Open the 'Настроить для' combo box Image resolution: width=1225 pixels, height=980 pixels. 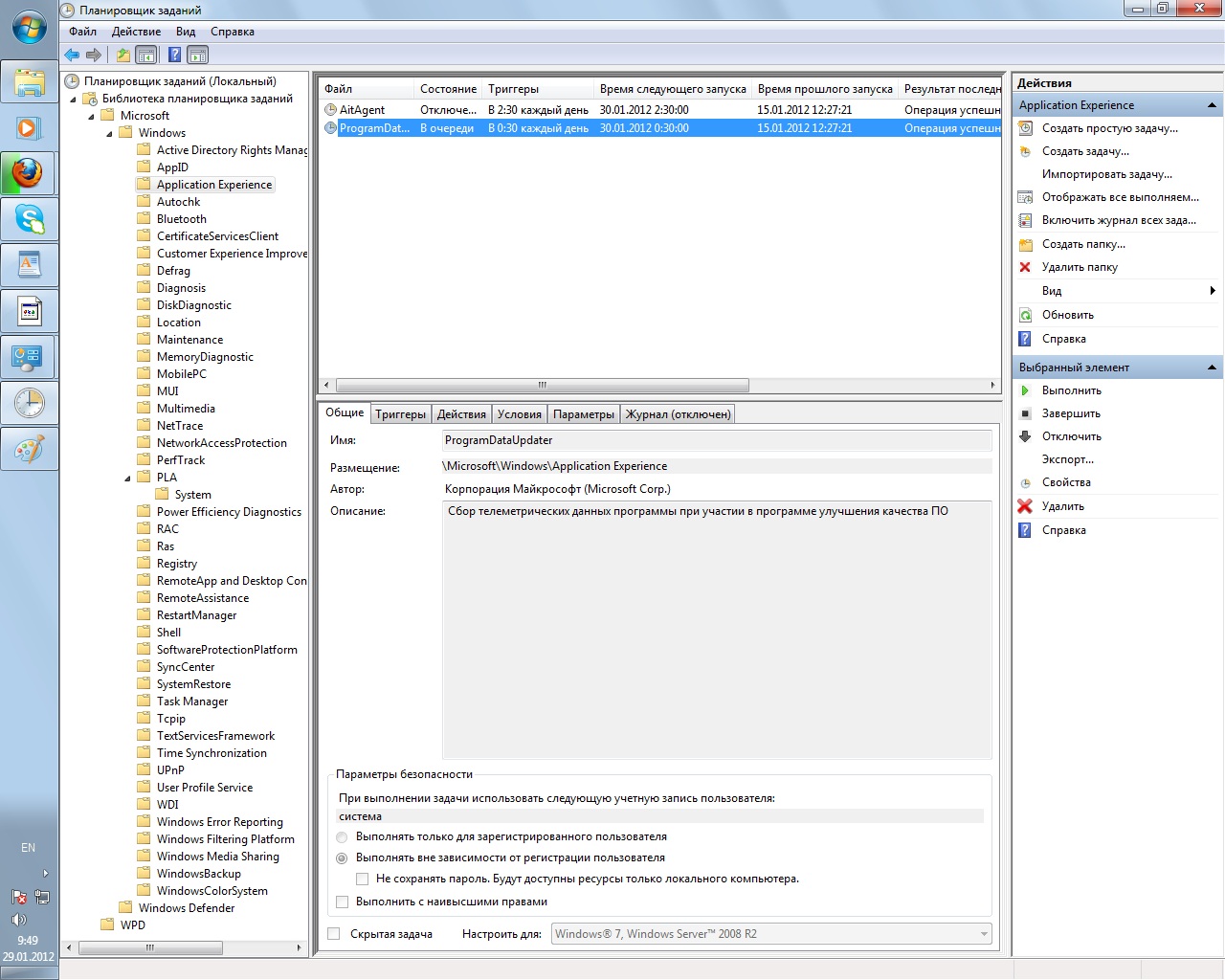click(772, 934)
